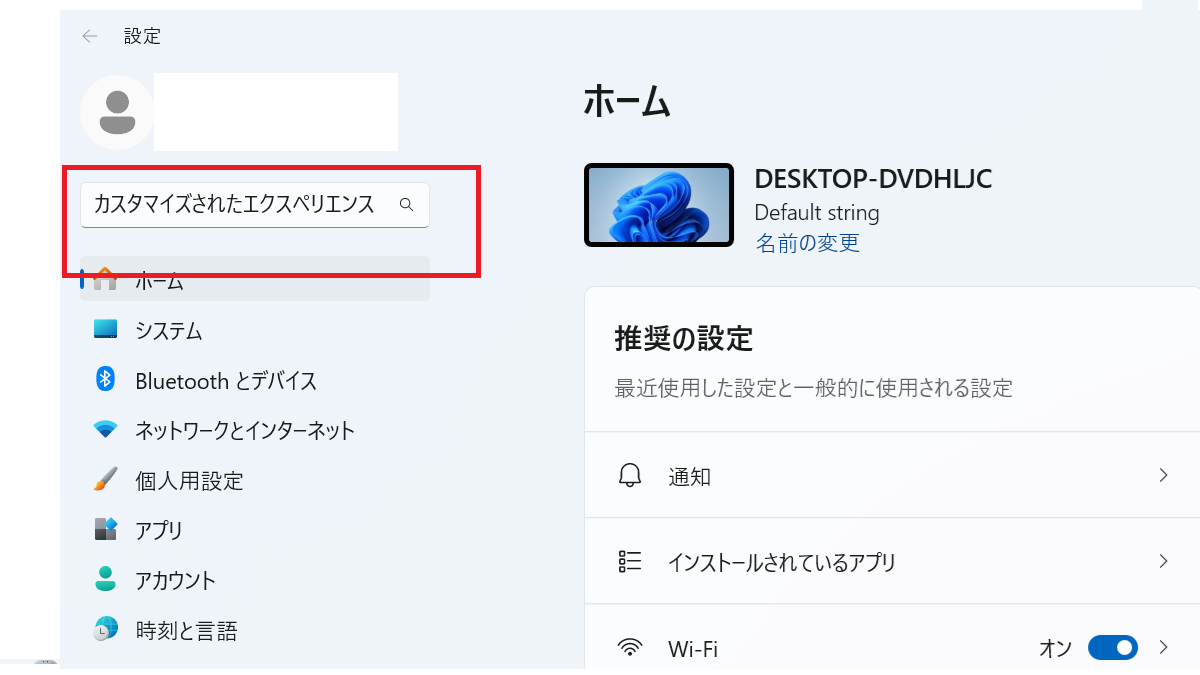The width and height of the screenshot is (1200, 675).
Task: Click the search field containing カスタマイズされたエクスペリエンス
Action: coord(255,204)
